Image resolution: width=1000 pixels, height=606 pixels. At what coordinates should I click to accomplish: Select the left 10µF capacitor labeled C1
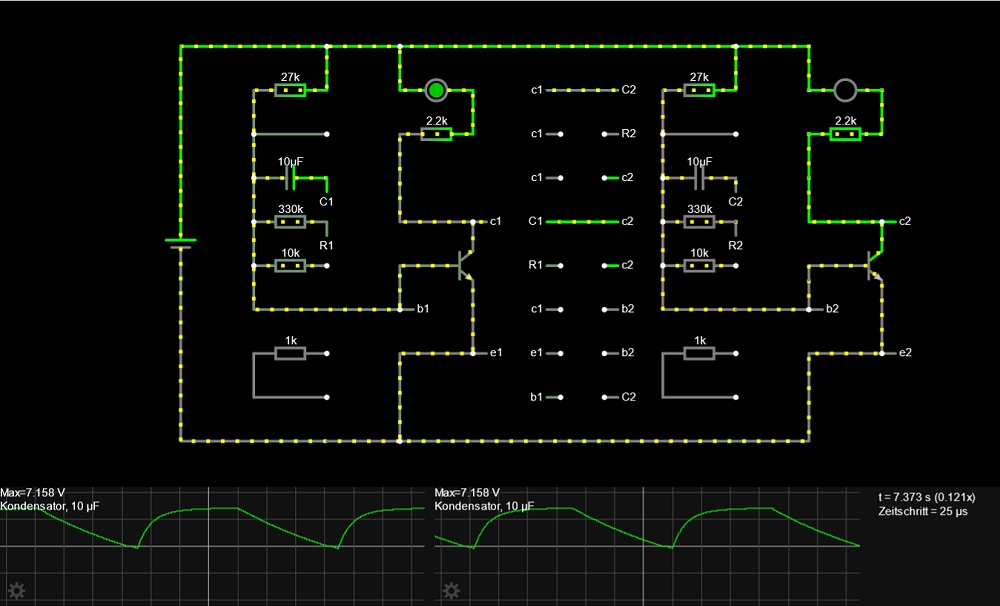291,178
